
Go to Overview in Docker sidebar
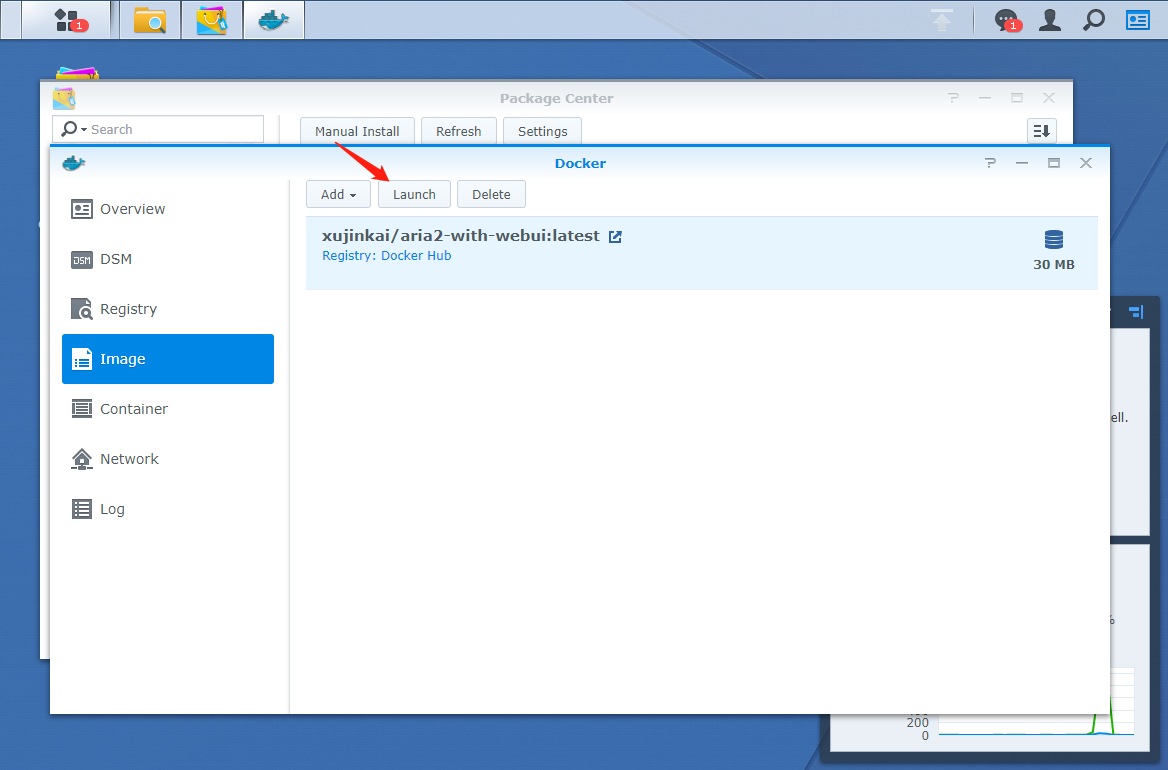[x=168, y=209]
